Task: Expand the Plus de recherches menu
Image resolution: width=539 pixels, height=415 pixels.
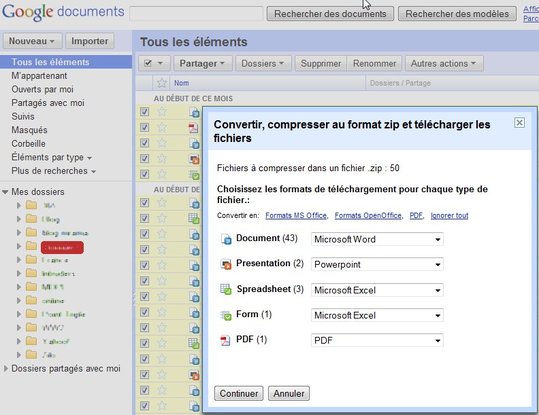Action: pyautogui.click(x=54, y=171)
